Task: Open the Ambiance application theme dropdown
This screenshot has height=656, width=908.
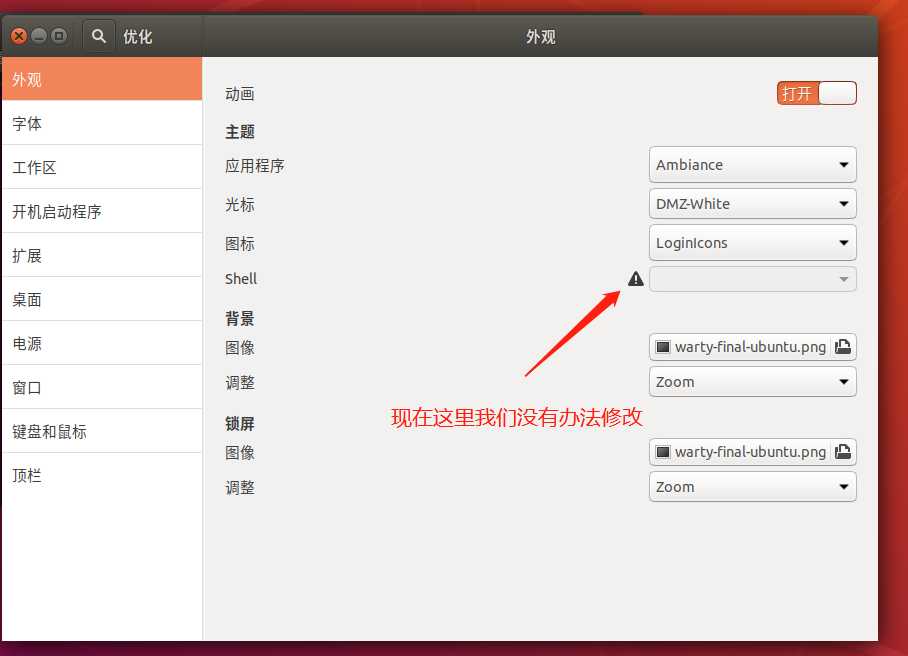Action: [x=752, y=165]
